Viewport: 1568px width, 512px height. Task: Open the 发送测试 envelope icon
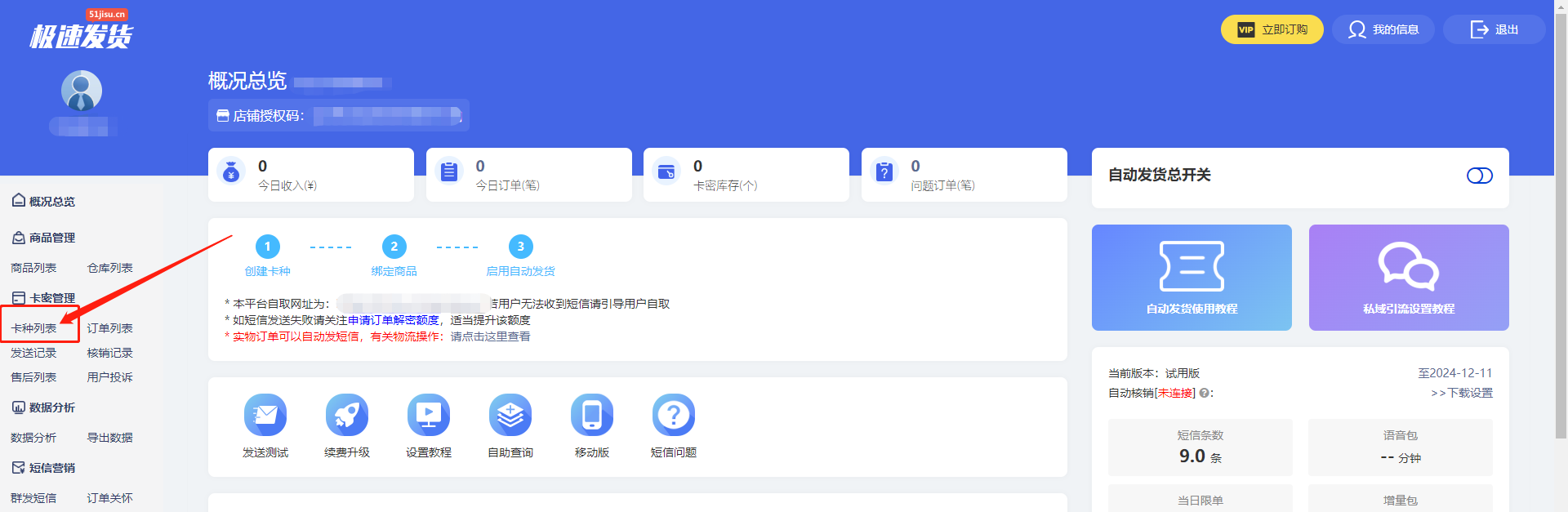pyautogui.click(x=265, y=415)
